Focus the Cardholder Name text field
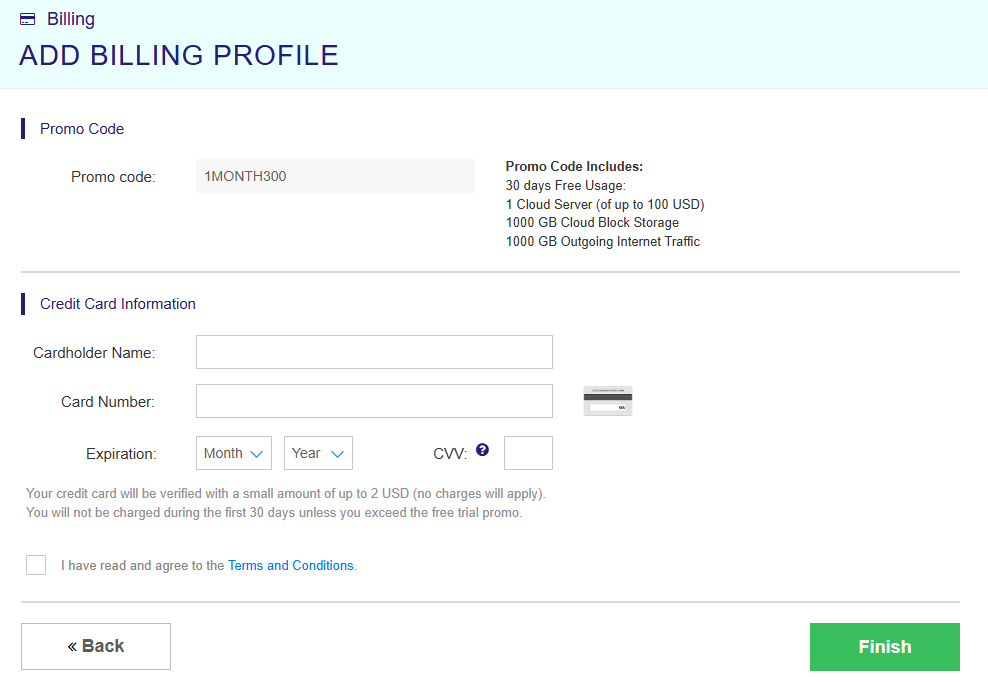Screen dimensions: 988x686 click(374, 352)
